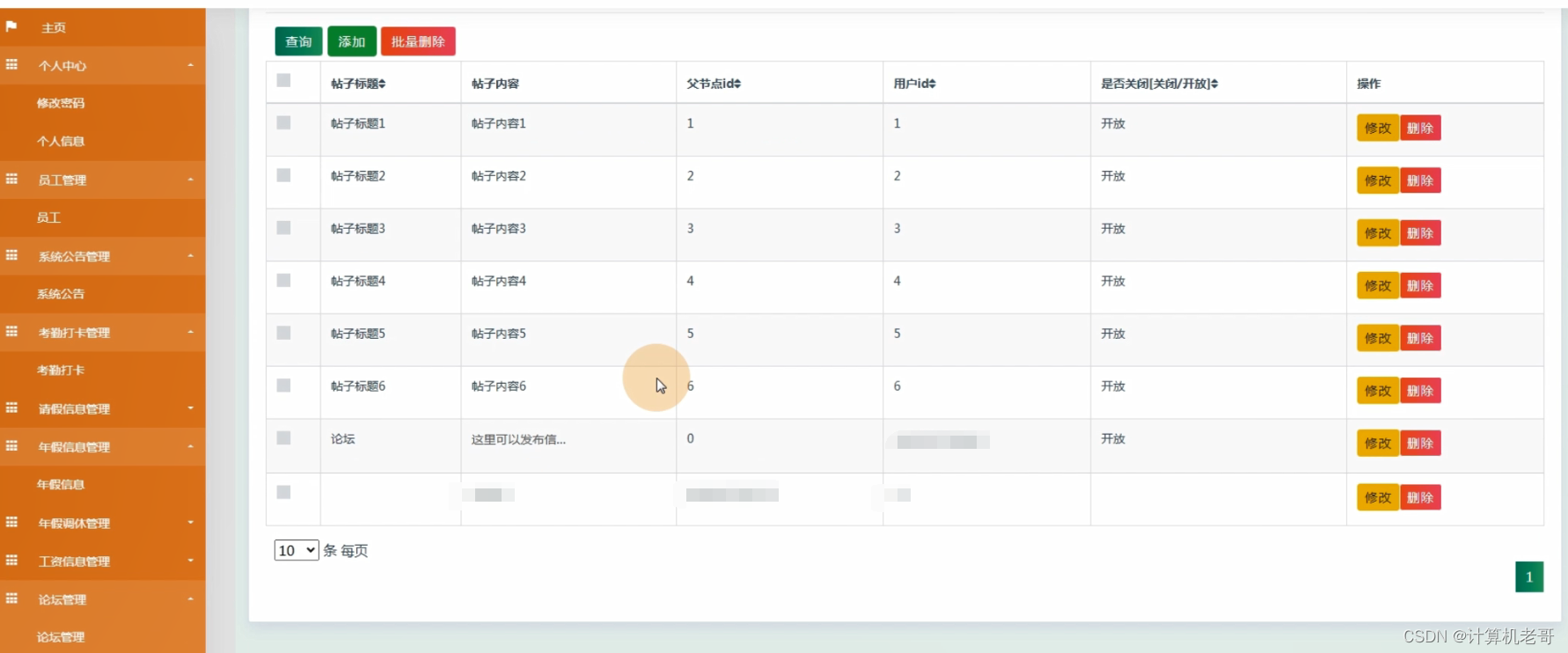Viewport: 1568px width, 653px height.
Task: Click the green 查询 button
Action: tap(298, 41)
